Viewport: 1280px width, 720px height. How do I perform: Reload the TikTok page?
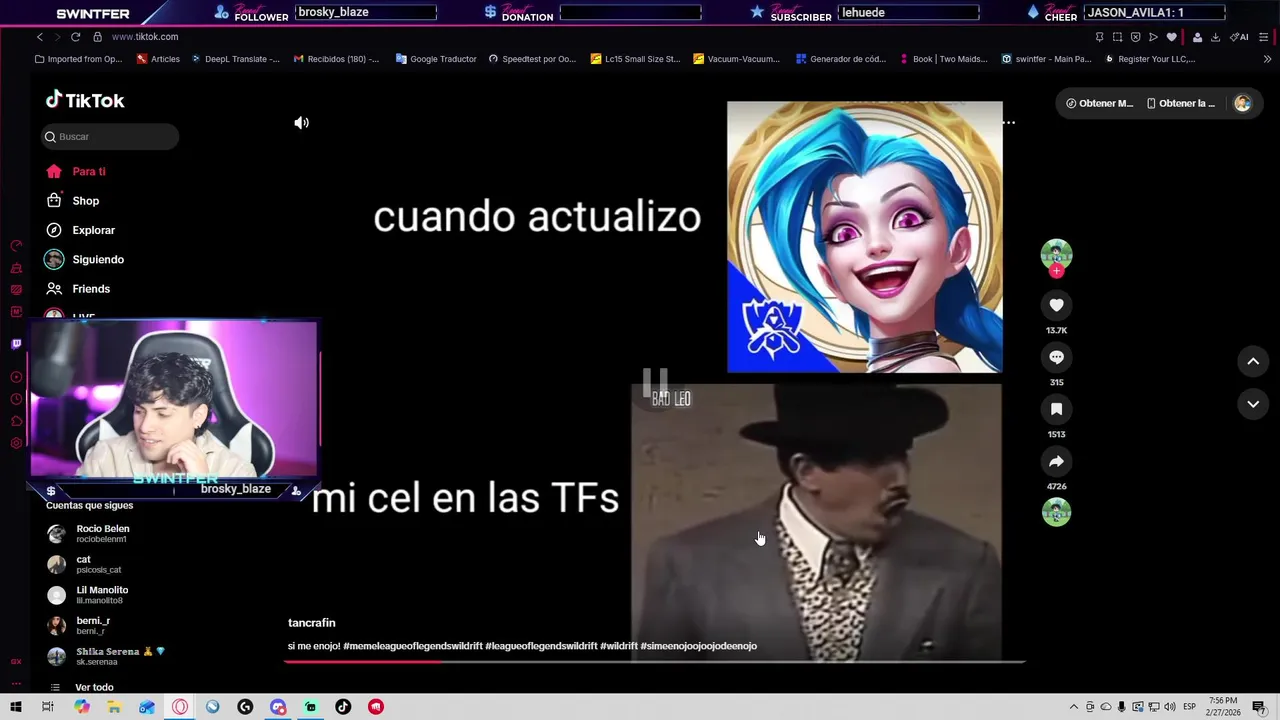pos(75,37)
